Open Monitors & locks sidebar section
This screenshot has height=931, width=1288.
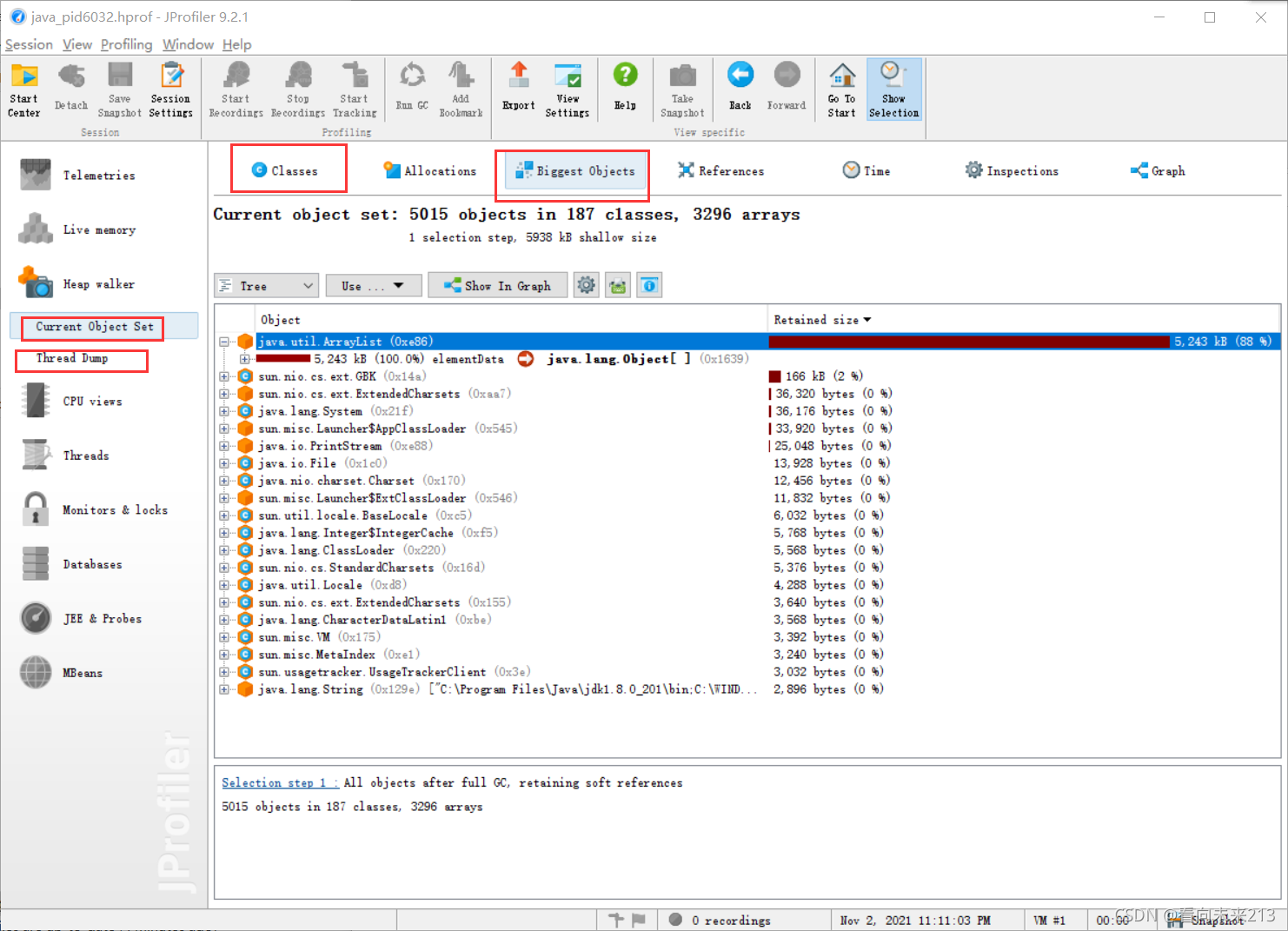coord(96,509)
